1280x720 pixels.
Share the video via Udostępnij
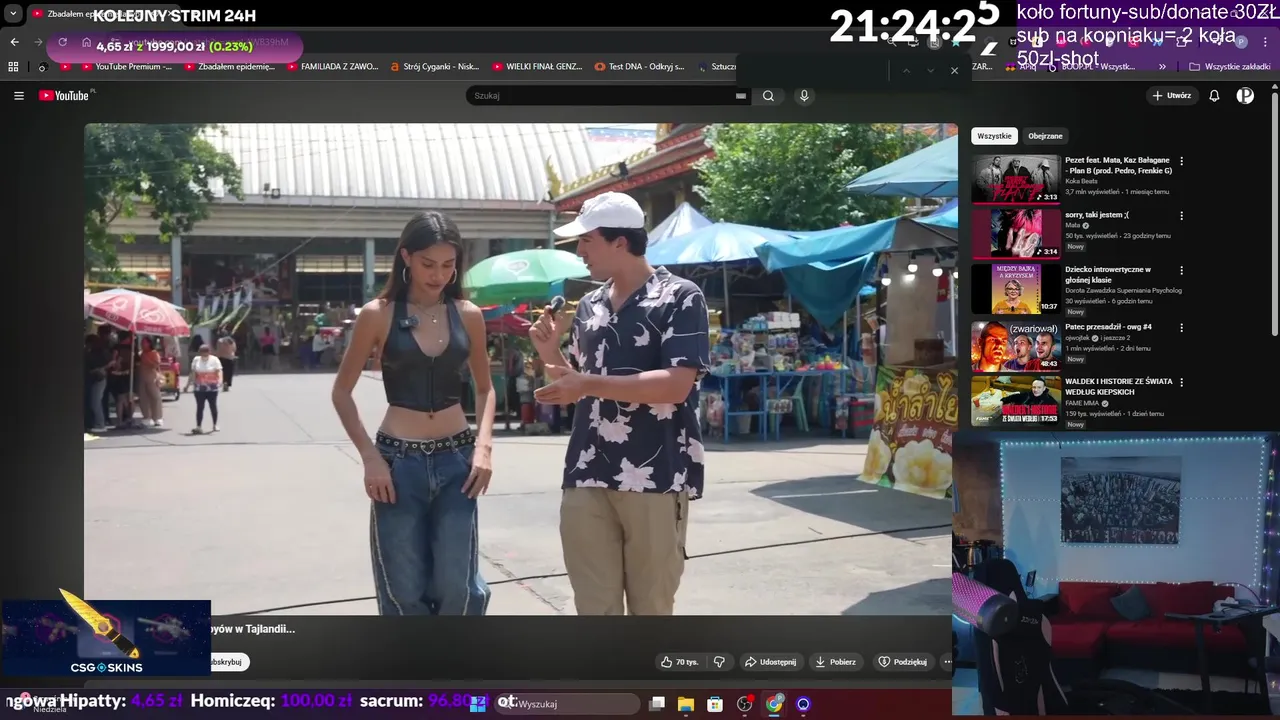click(770, 662)
